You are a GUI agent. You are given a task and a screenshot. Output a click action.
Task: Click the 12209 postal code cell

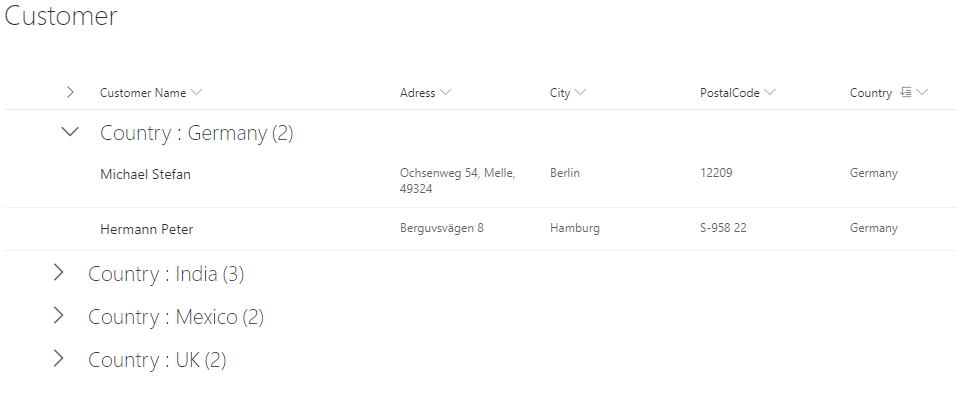[x=716, y=173]
